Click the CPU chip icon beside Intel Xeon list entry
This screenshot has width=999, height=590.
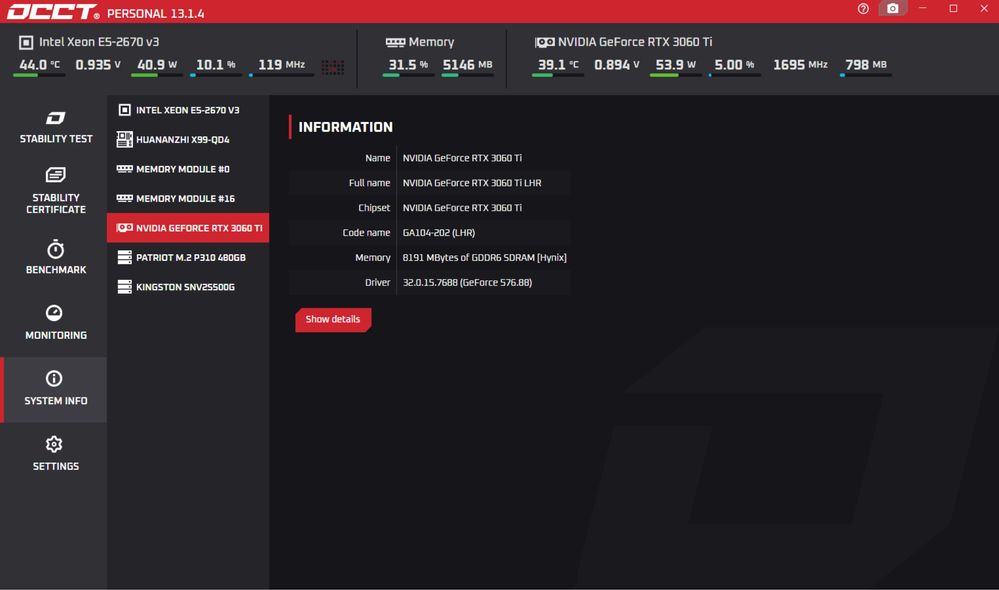pos(125,110)
